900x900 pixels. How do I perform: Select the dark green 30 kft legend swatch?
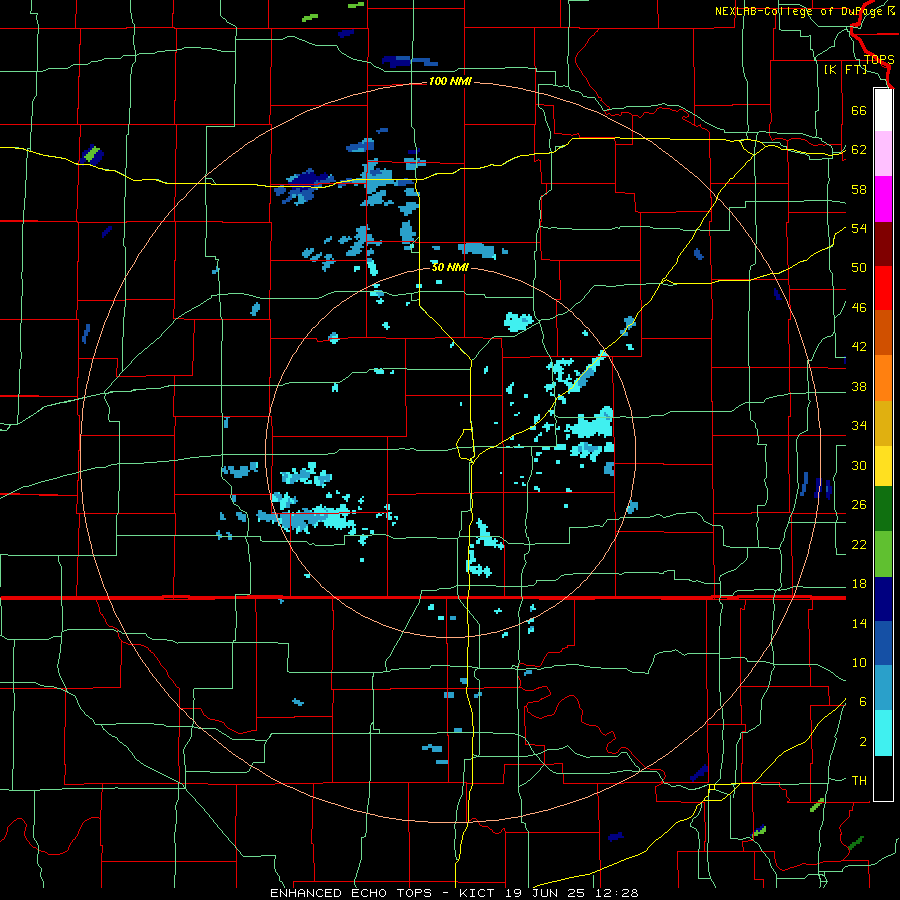[x=883, y=509]
